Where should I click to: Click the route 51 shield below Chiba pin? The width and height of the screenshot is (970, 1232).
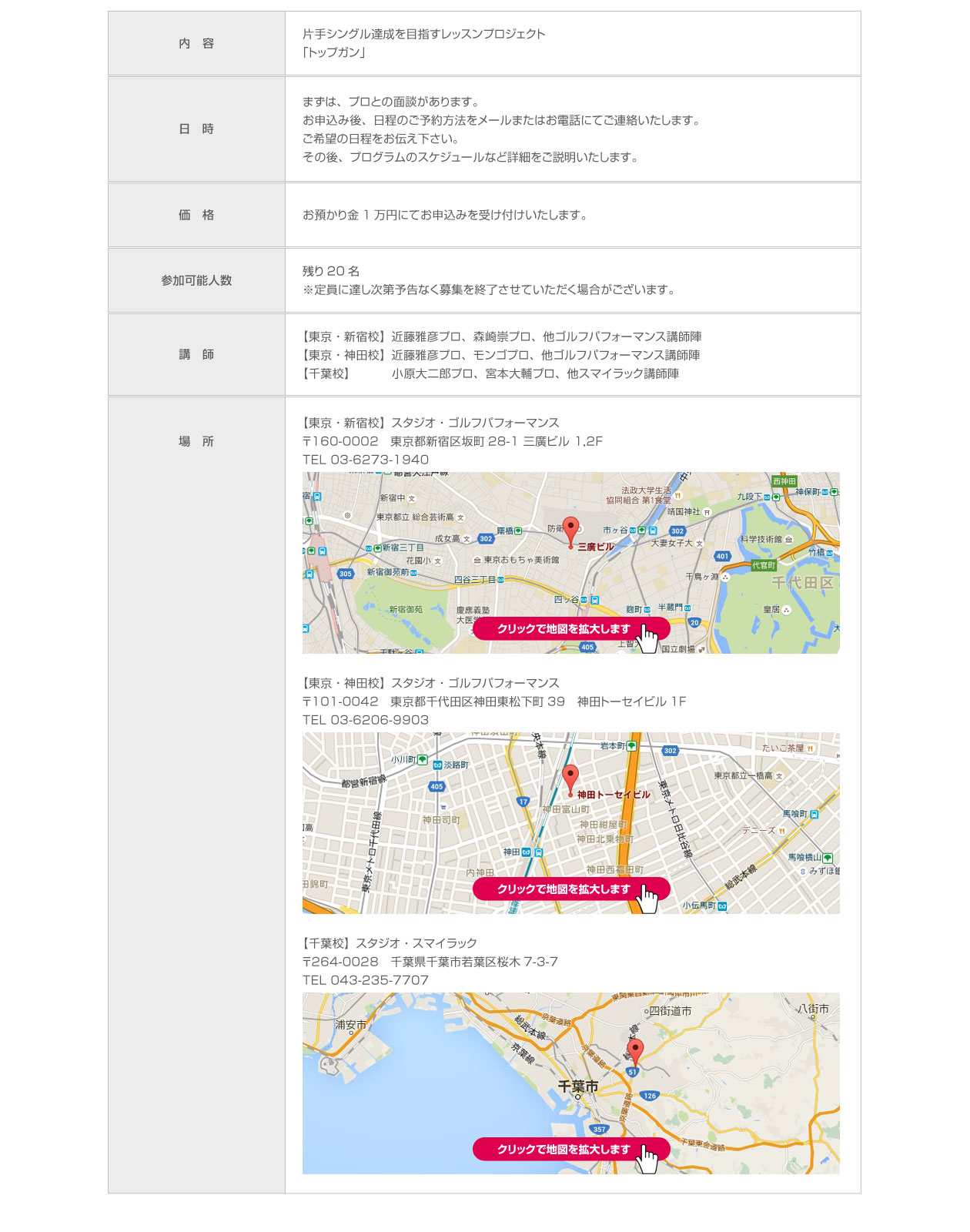pos(632,1072)
